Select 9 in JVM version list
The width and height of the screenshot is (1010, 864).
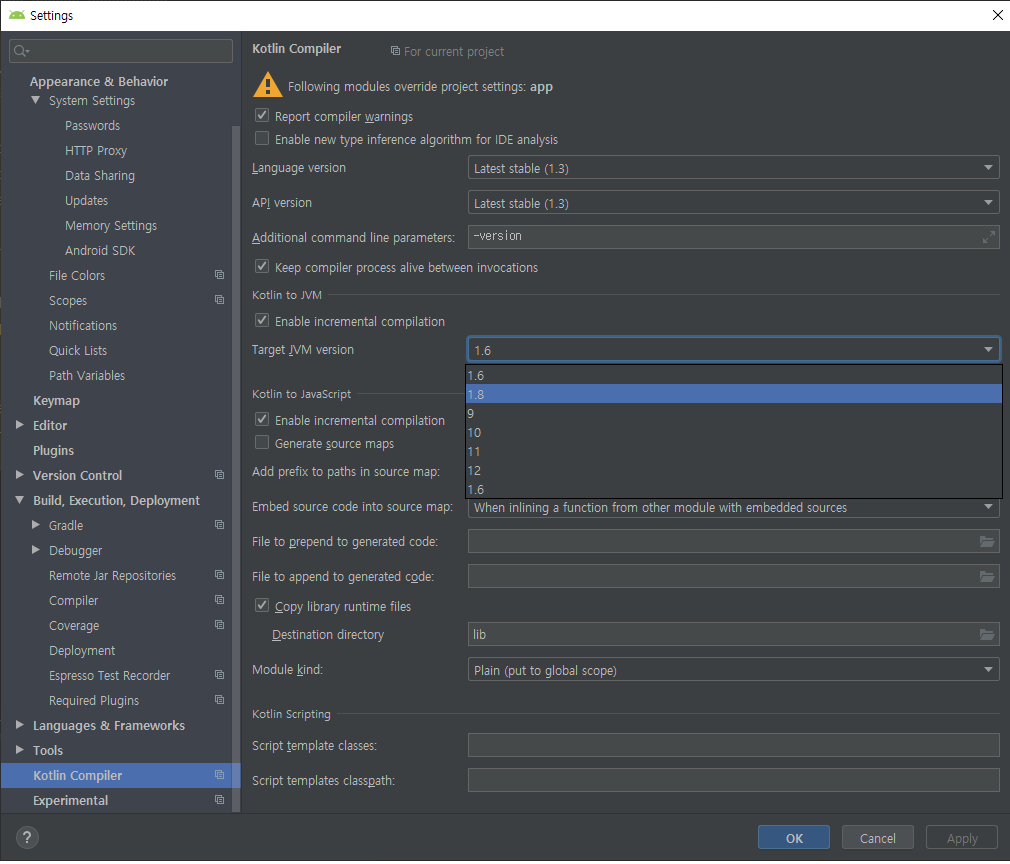click(x=734, y=413)
